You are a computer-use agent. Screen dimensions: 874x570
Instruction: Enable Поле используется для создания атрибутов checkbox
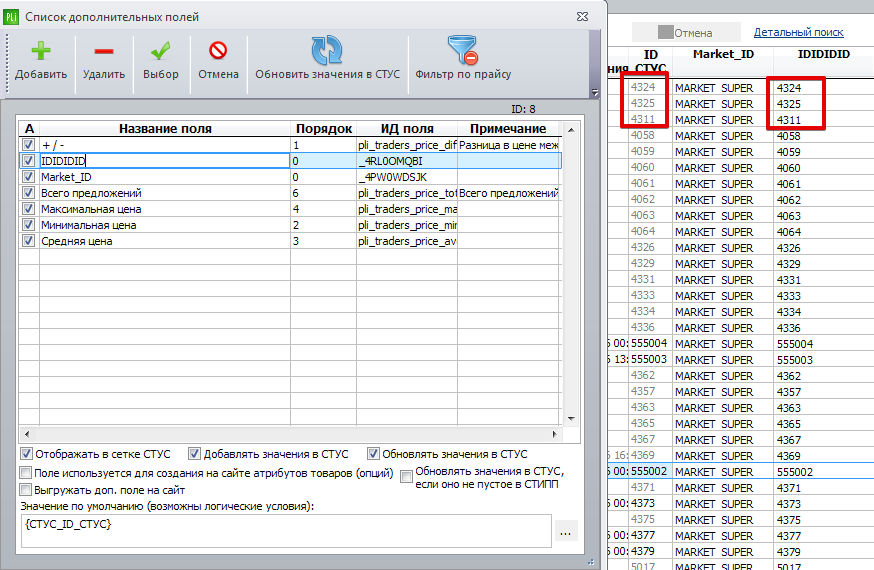point(26,473)
